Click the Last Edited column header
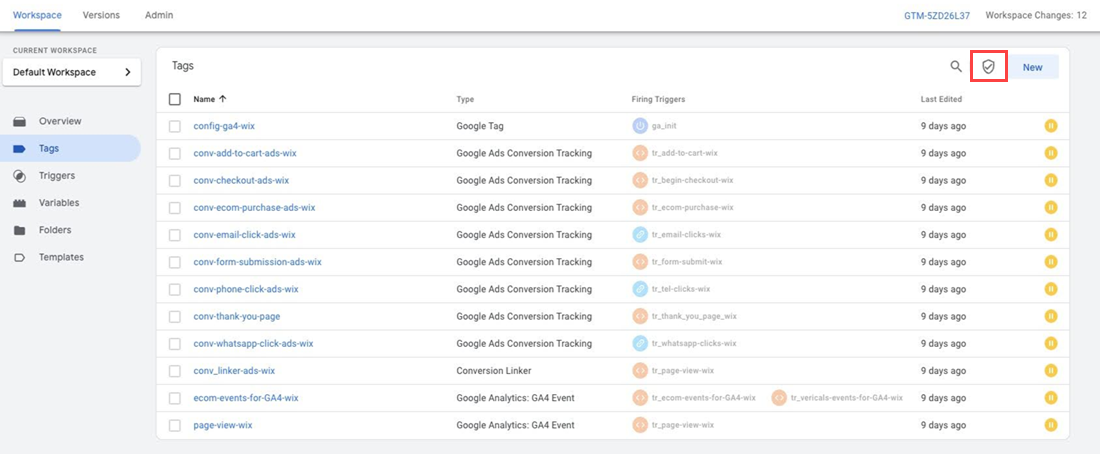The width and height of the screenshot is (1100, 454). coord(941,100)
